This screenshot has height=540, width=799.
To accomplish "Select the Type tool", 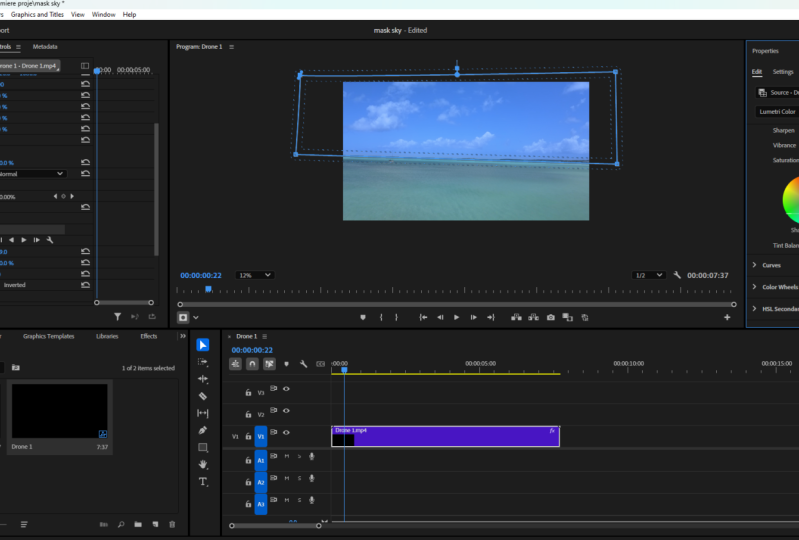I will click(x=203, y=481).
